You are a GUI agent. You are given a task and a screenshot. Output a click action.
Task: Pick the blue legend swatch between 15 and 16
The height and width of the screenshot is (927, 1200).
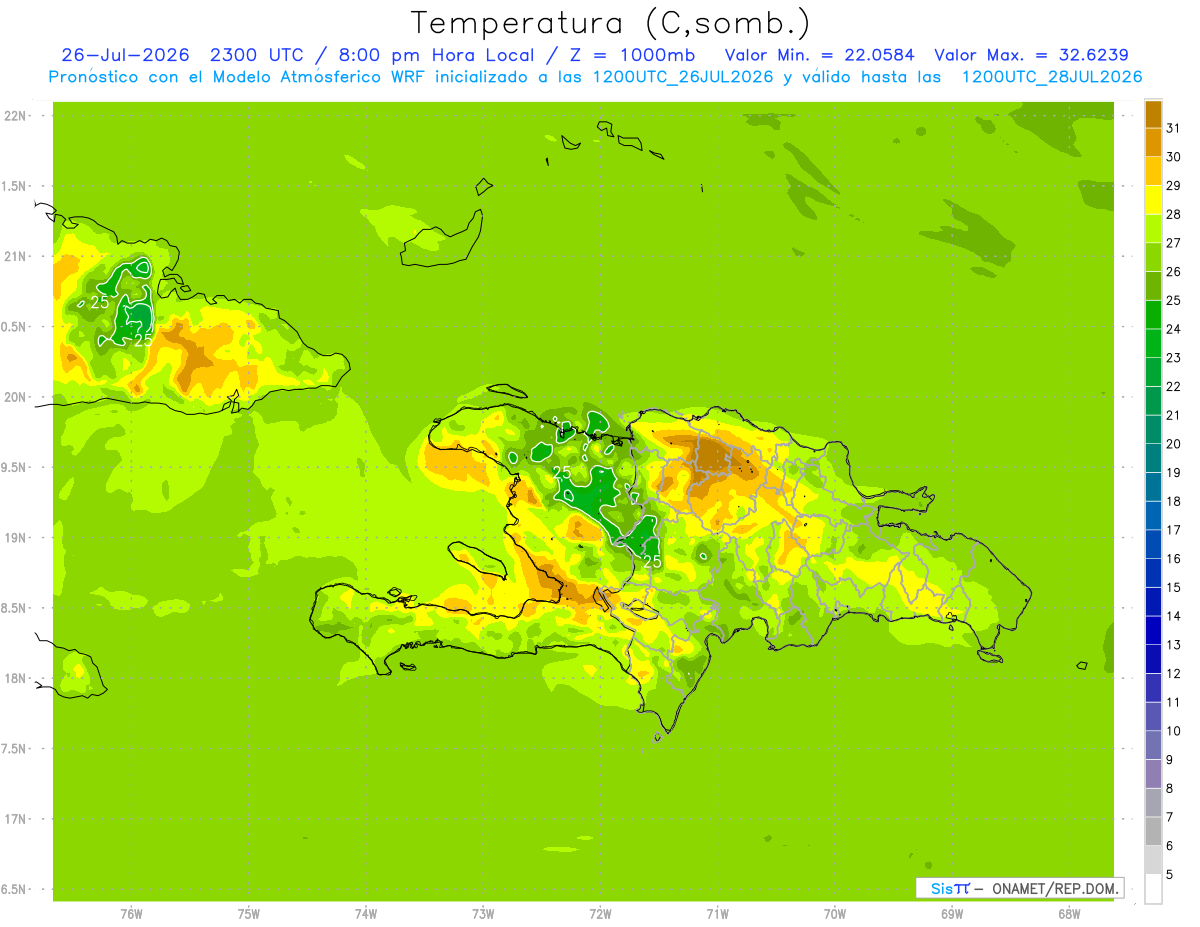[1153, 573]
